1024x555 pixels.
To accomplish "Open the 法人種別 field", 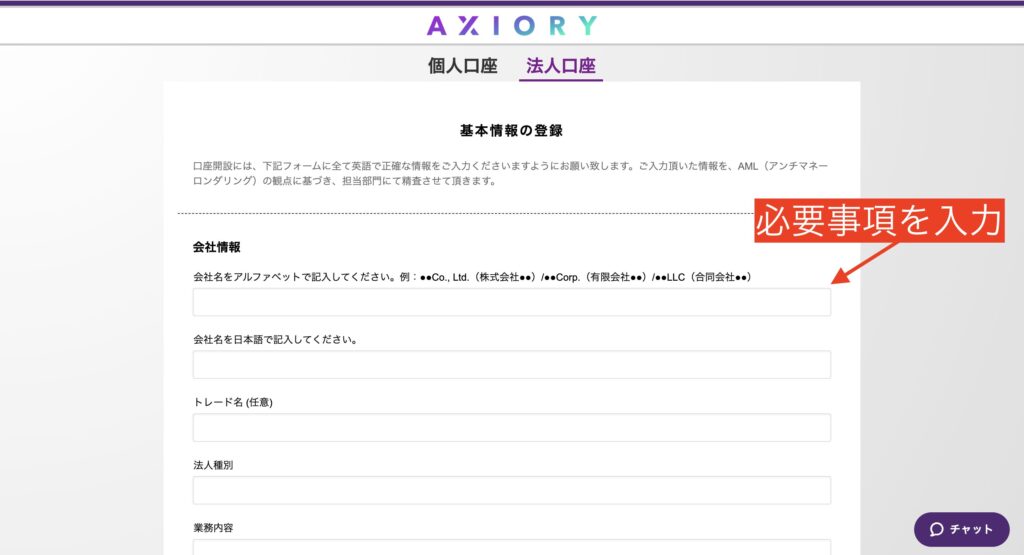I will (511, 490).
